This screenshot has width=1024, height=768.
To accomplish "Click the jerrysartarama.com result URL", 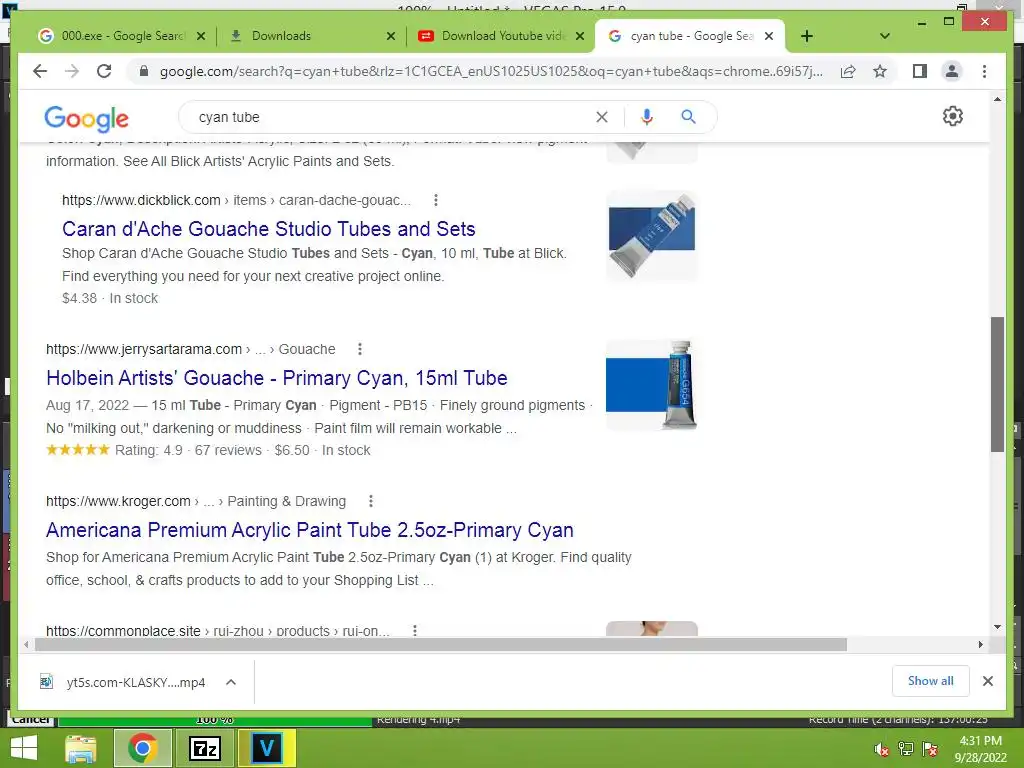I will tap(191, 349).
